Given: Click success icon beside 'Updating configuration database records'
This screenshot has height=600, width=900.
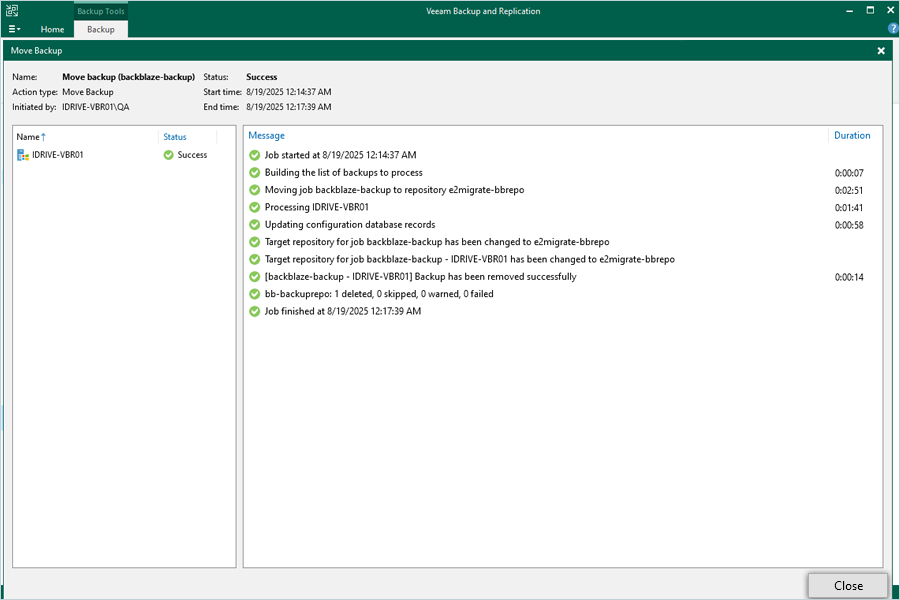Looking at the screenshot, I should [x=255, y=224].
